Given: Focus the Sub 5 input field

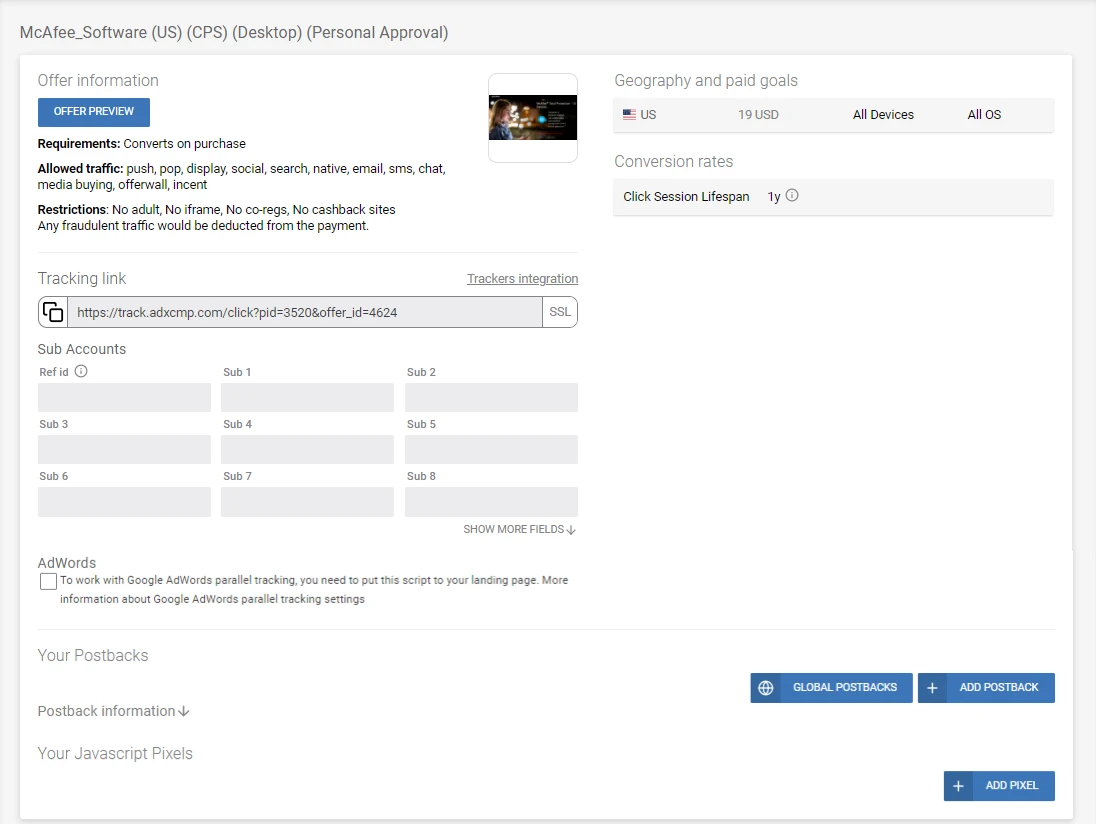Looking at the screenshot, I should pos(491,449).
